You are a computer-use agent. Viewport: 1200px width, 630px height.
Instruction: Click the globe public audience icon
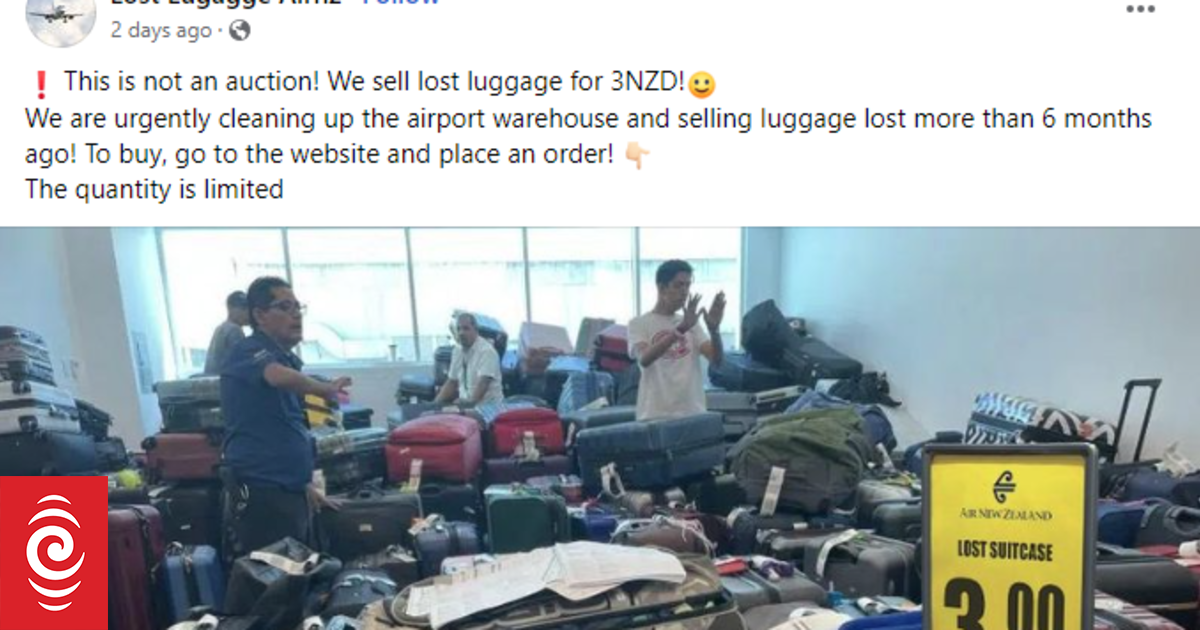pyautogui.click(x=239, y=30)
